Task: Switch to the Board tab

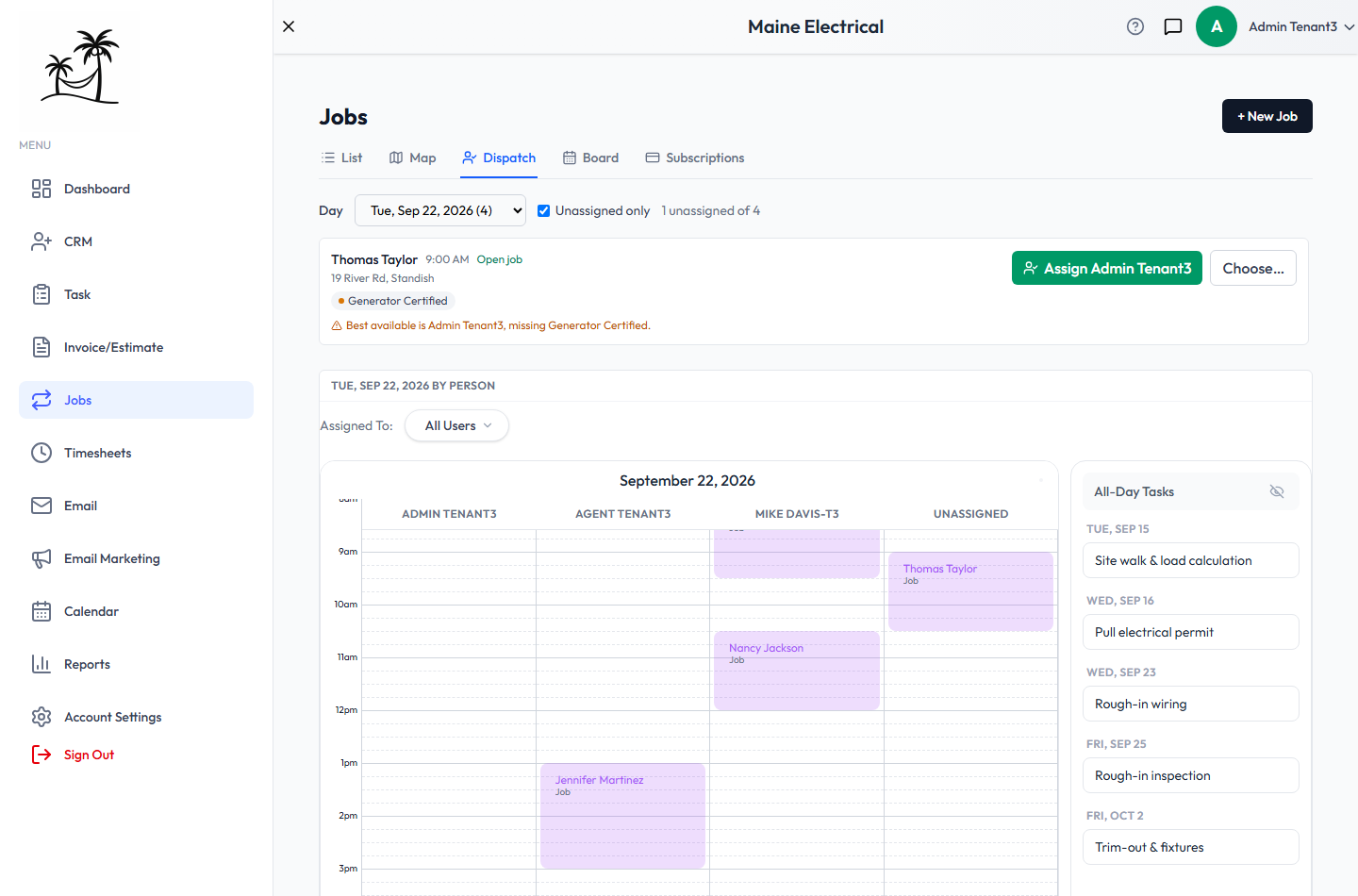Action: [591, 158]
